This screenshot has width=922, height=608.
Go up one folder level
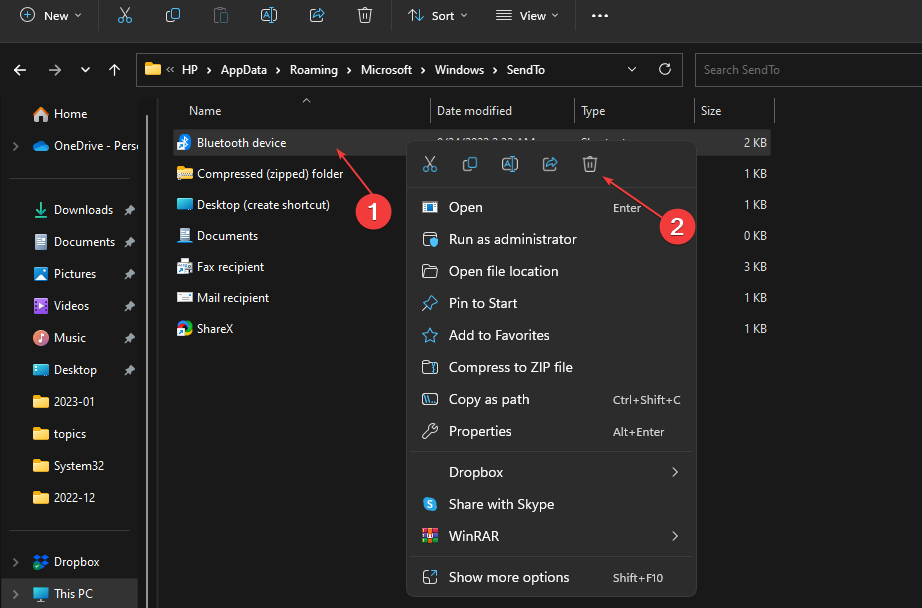point(115,70)
